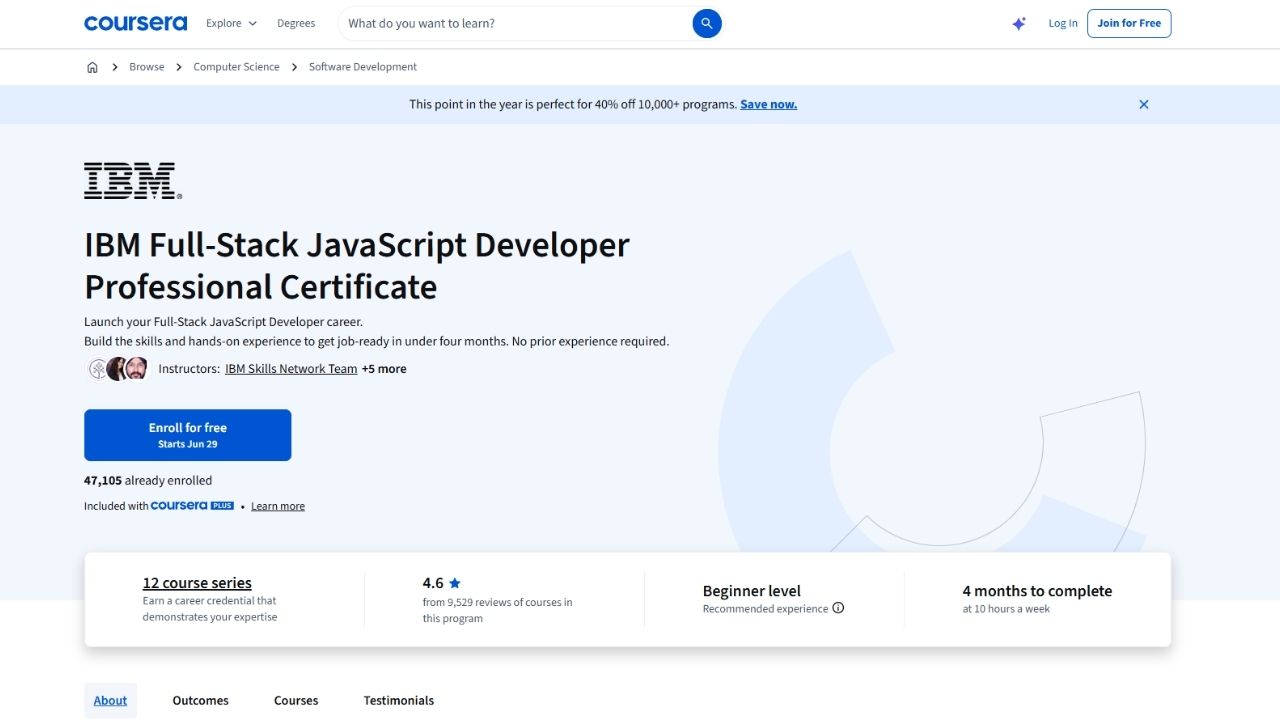Switch to the About tab
Screen dimensions: 1280x720
pyautogui.click(x=110, y=701)
